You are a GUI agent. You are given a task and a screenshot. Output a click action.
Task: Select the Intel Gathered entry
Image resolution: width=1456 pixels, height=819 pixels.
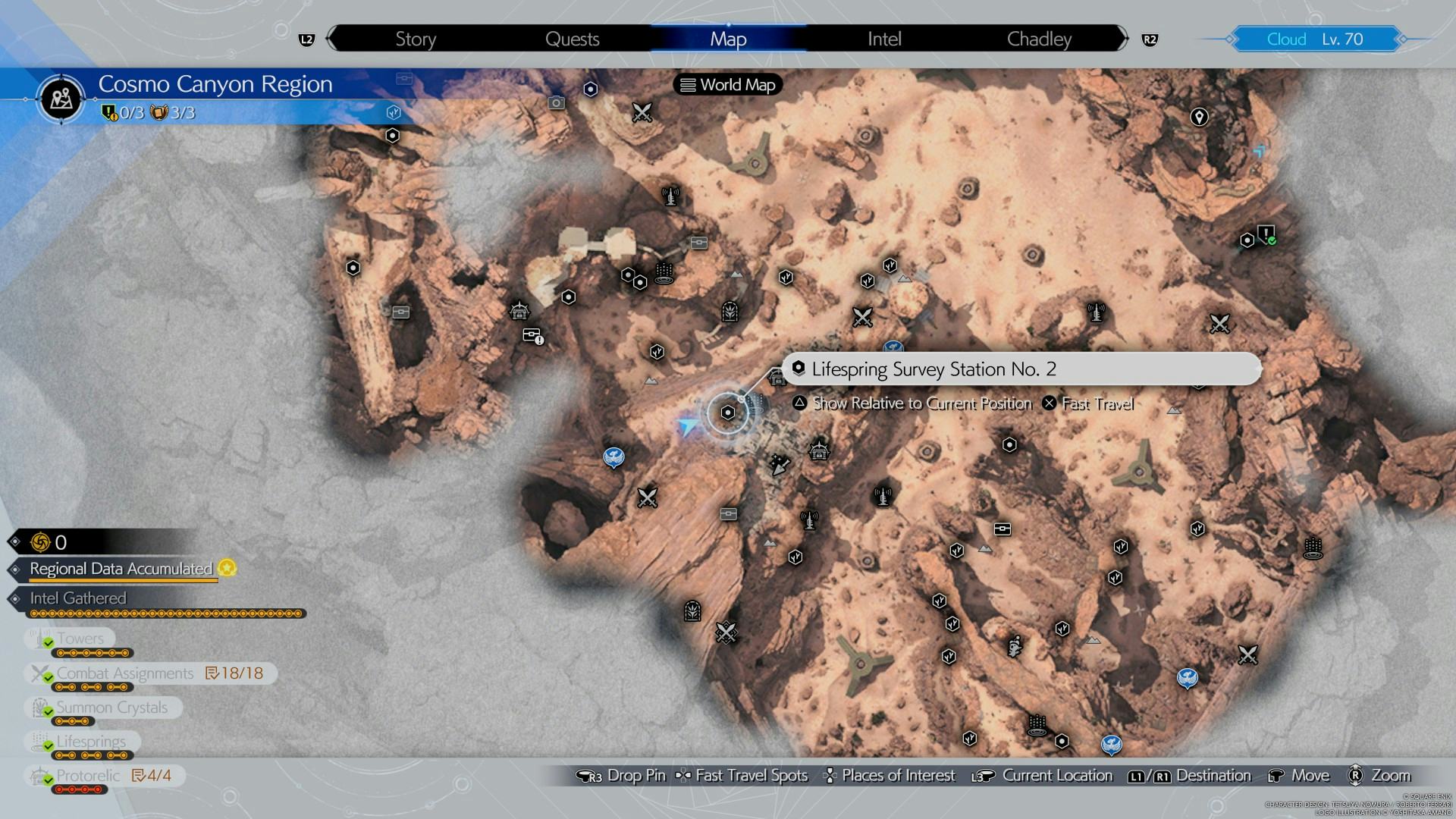click(77, 598)
